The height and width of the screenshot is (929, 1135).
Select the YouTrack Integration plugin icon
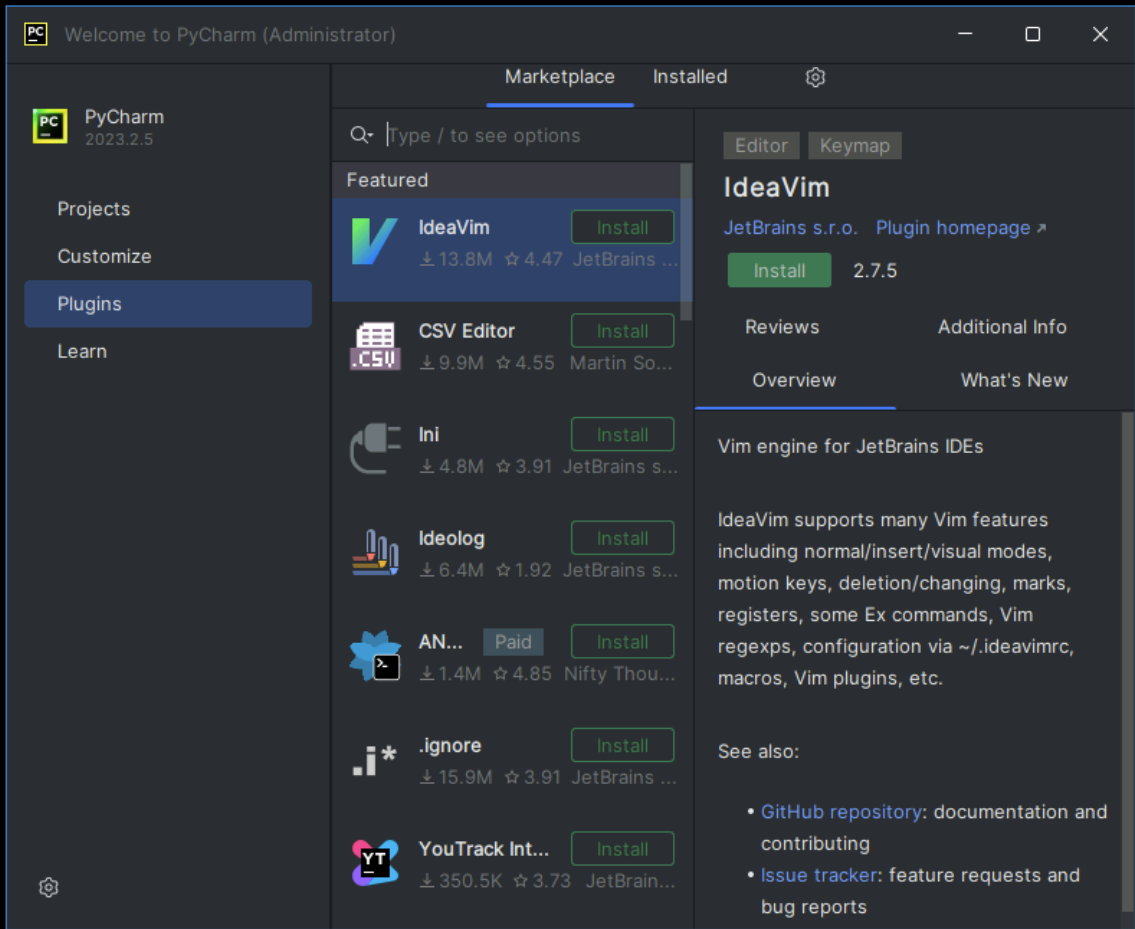coord(374,863)
